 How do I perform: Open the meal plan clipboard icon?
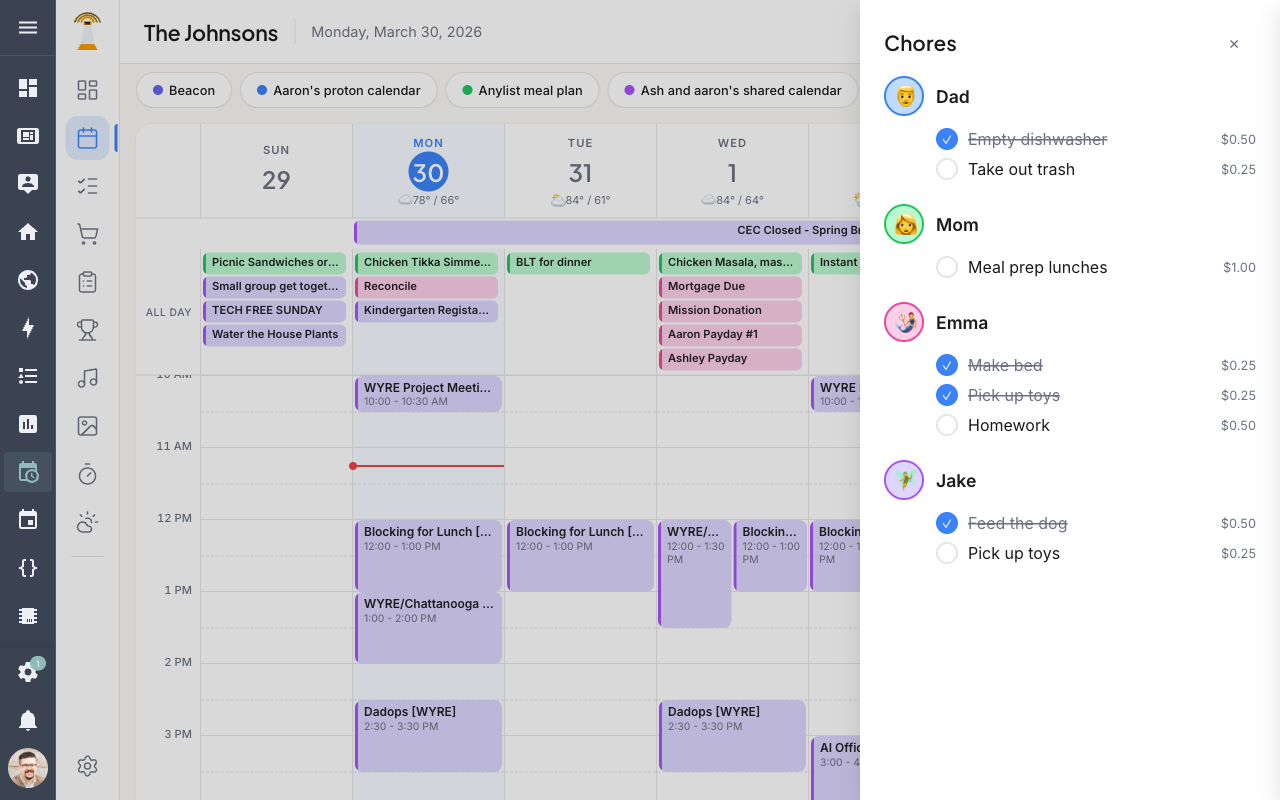point(87,281)
